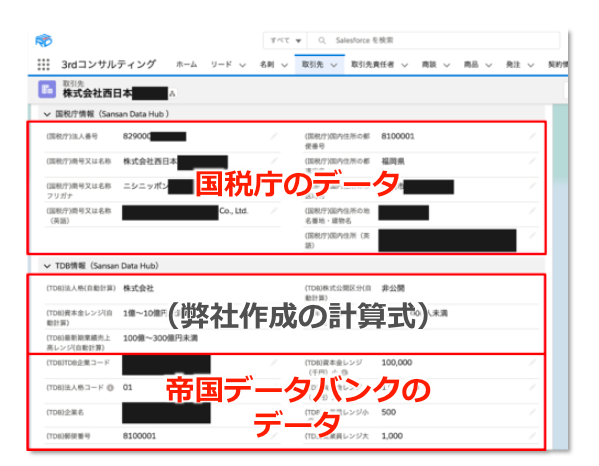Click the search magnifier icon
This screenshot has height=466, width=599.
click(322, 40)
